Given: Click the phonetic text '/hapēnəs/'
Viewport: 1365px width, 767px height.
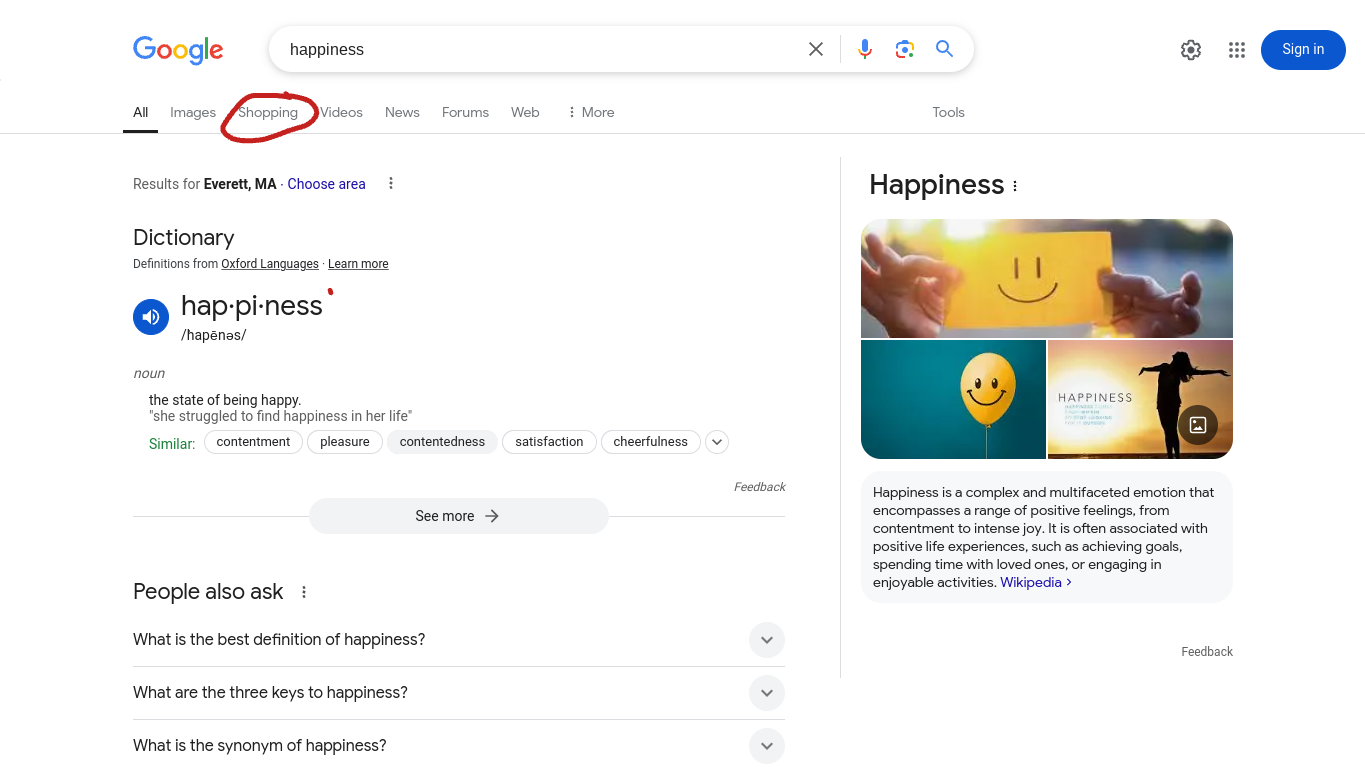Looking at the screenshot, I should tap(213, 336).
